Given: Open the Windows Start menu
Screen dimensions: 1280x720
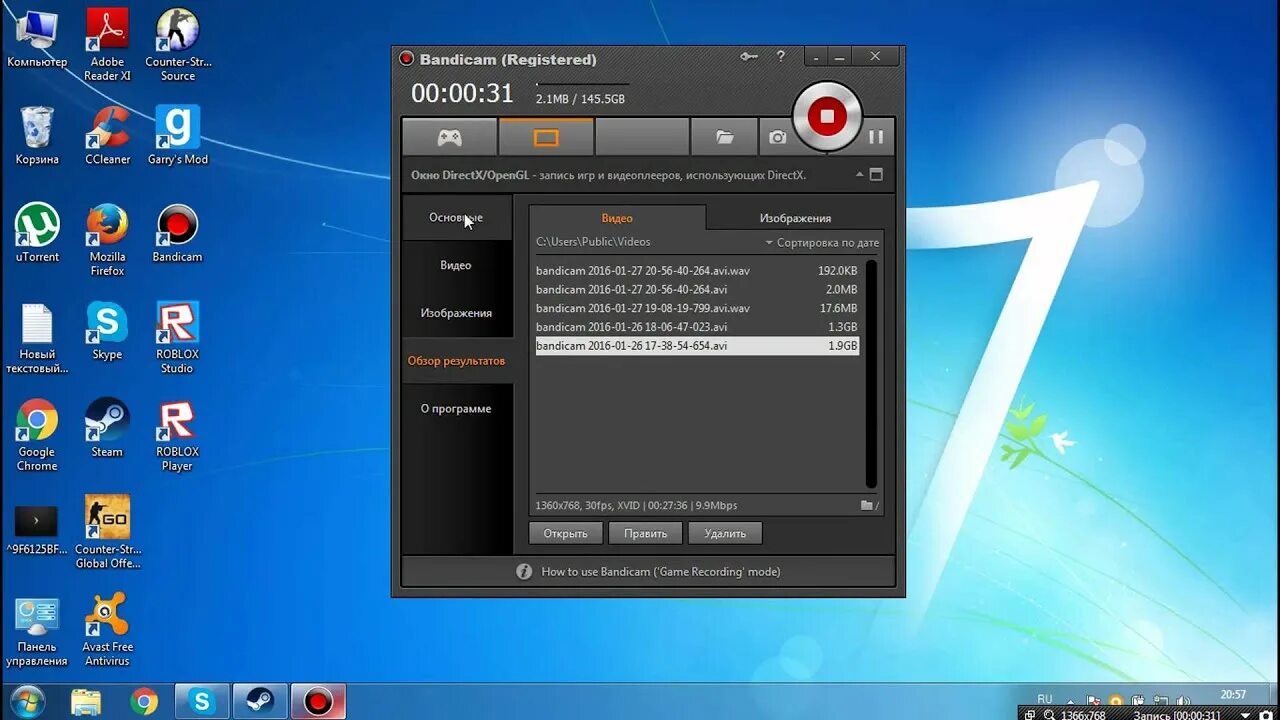Looking at the screenshot, I should pyautogui.click(x=27, y=702).
